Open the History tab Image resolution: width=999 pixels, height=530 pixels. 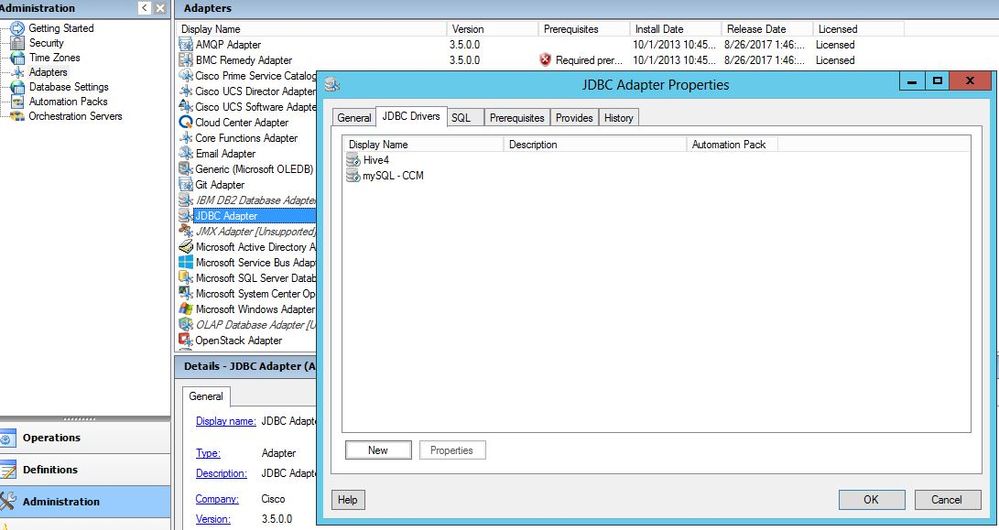(x=619, y=118)
